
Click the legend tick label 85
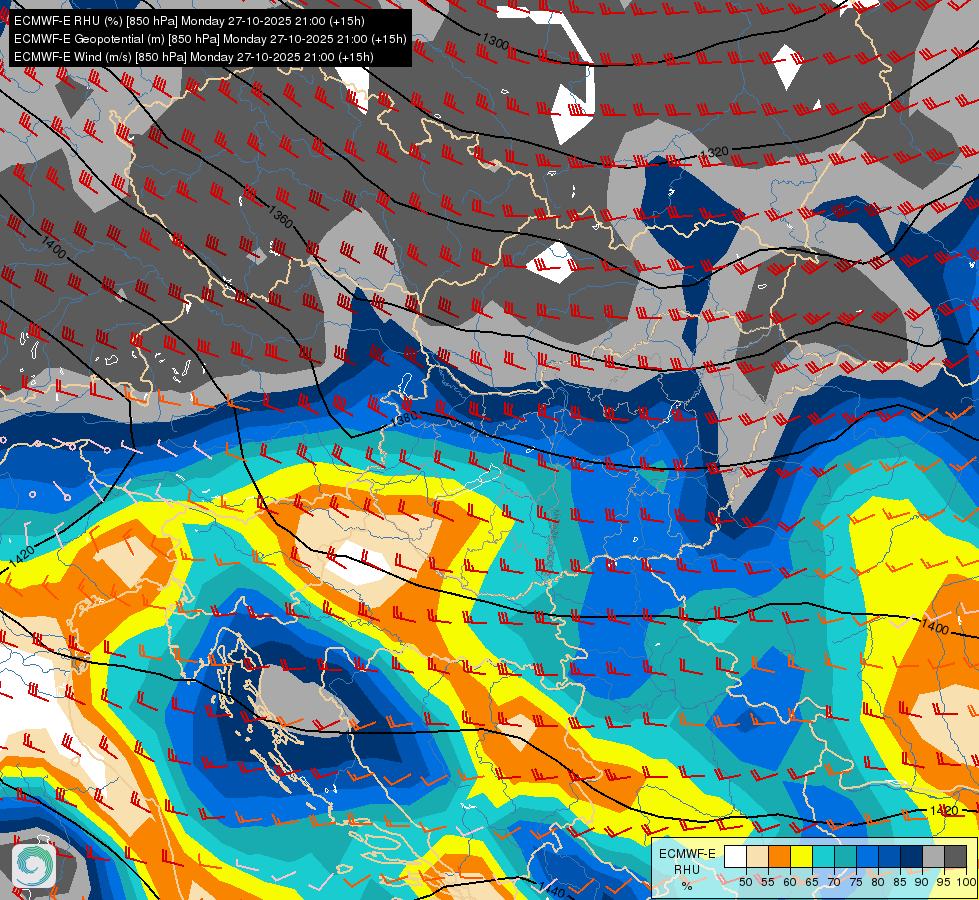900,882
